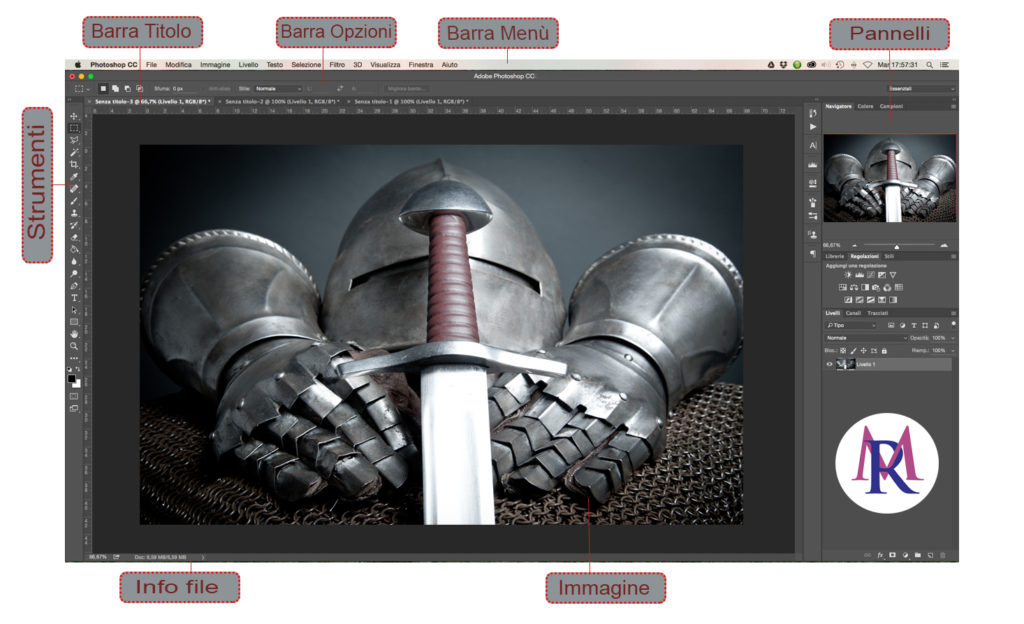Select the Zoom magnifier tool
The image size is (1024, 624).
click(x=74, y=346)
